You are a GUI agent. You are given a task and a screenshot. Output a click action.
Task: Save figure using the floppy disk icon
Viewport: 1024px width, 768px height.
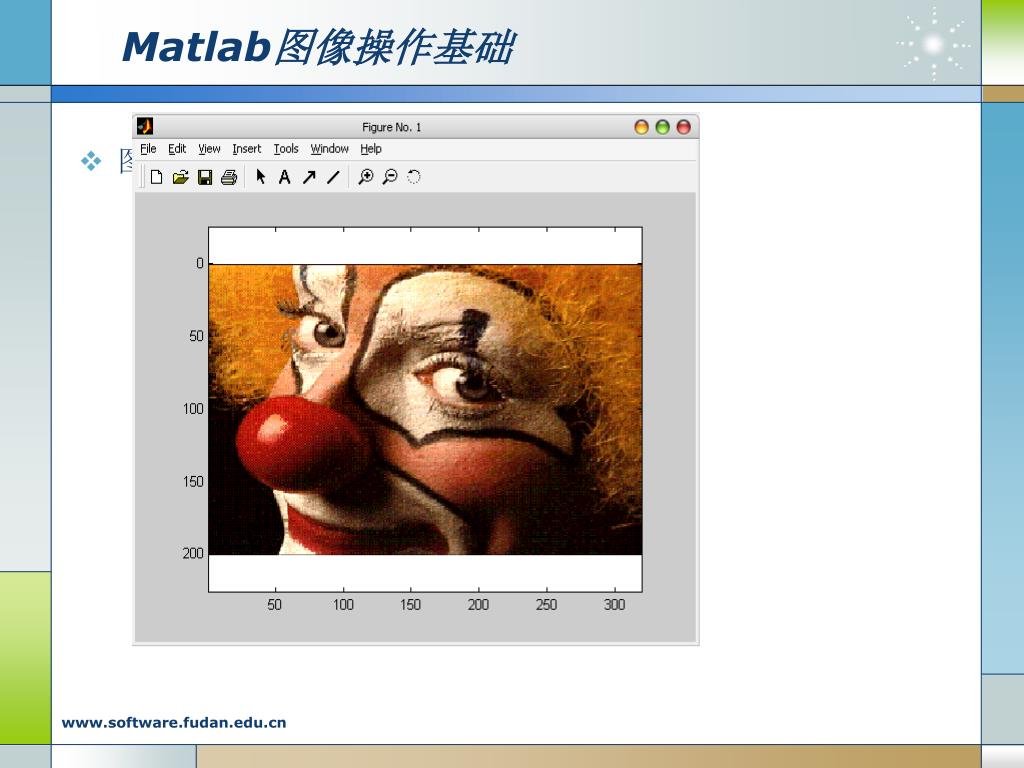tap(205, 177)
